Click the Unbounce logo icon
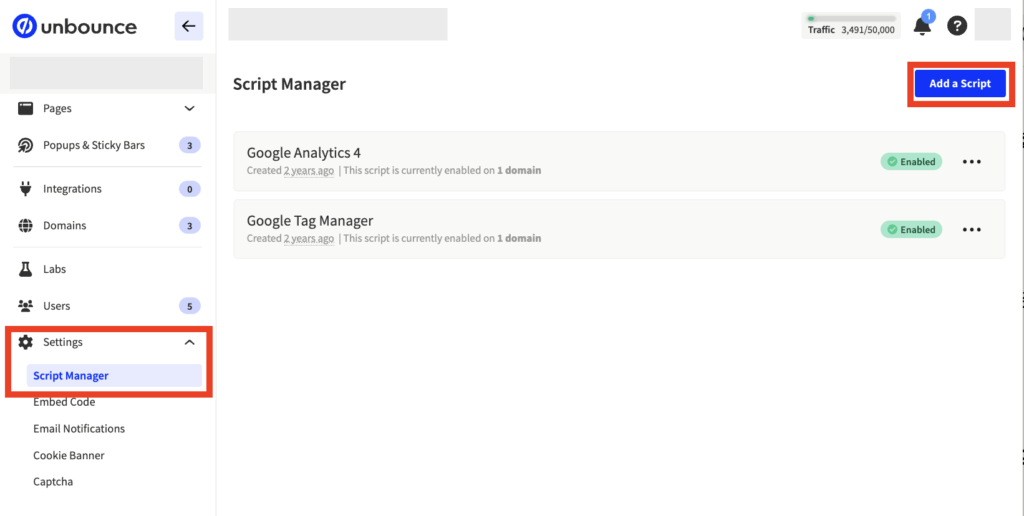This screenshot has height=516, width=1024. point(24,26)
